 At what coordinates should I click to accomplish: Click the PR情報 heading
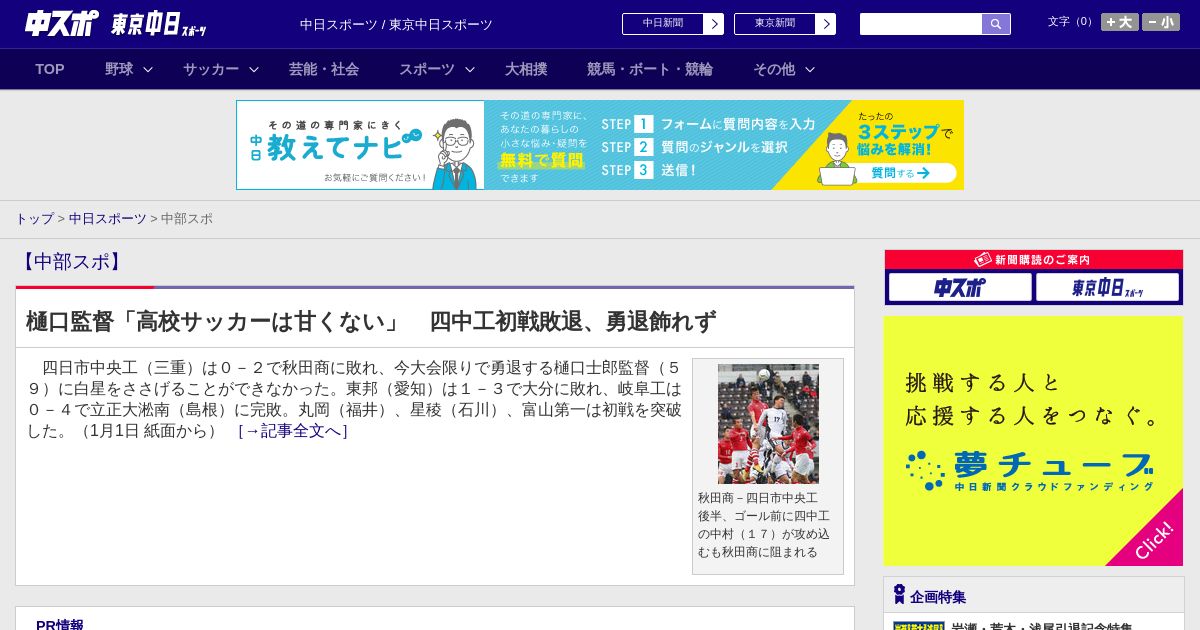pyautogui.click(x=60, y=625)
